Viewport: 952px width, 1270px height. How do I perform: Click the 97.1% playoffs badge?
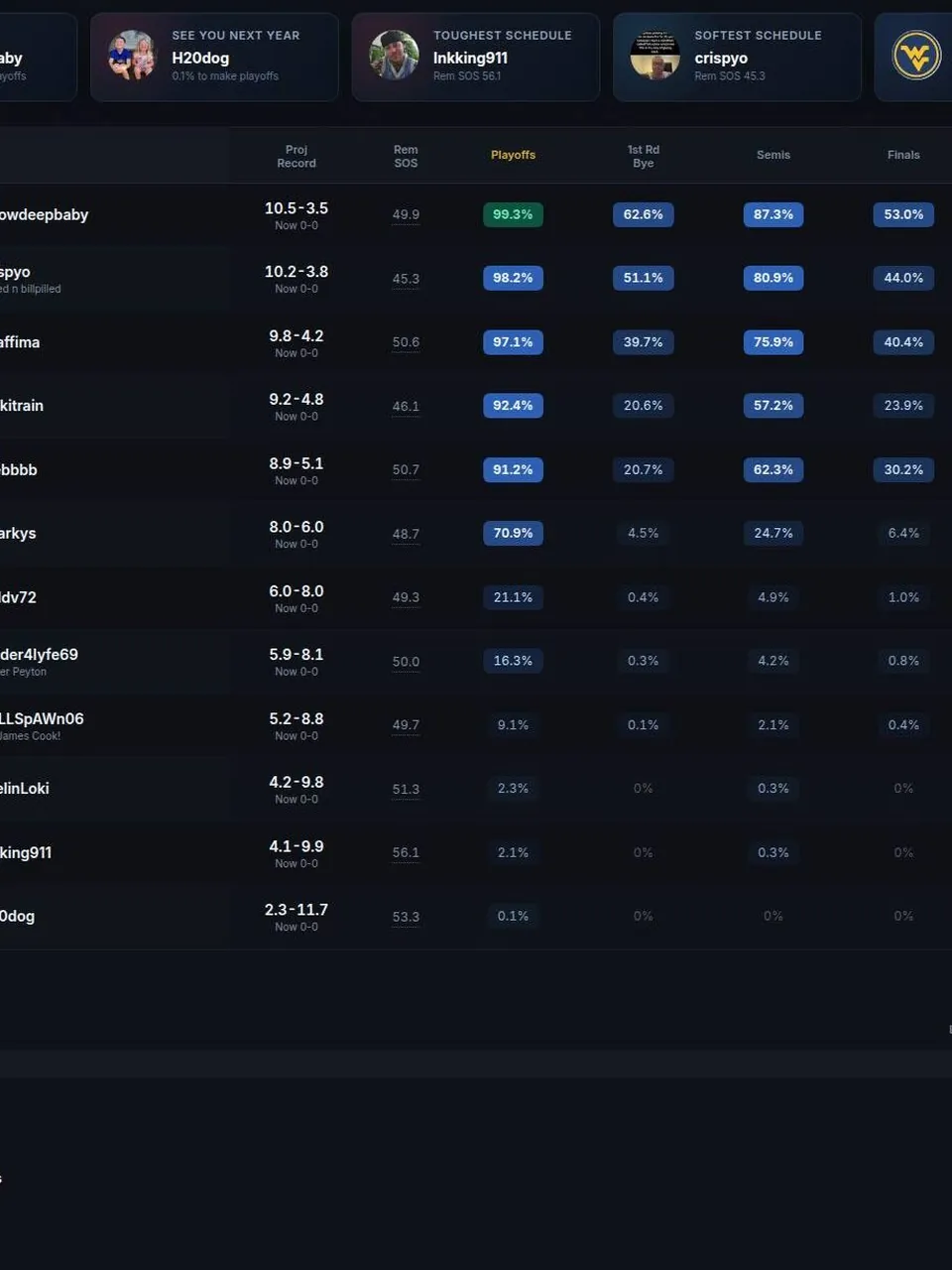point(513,342)
